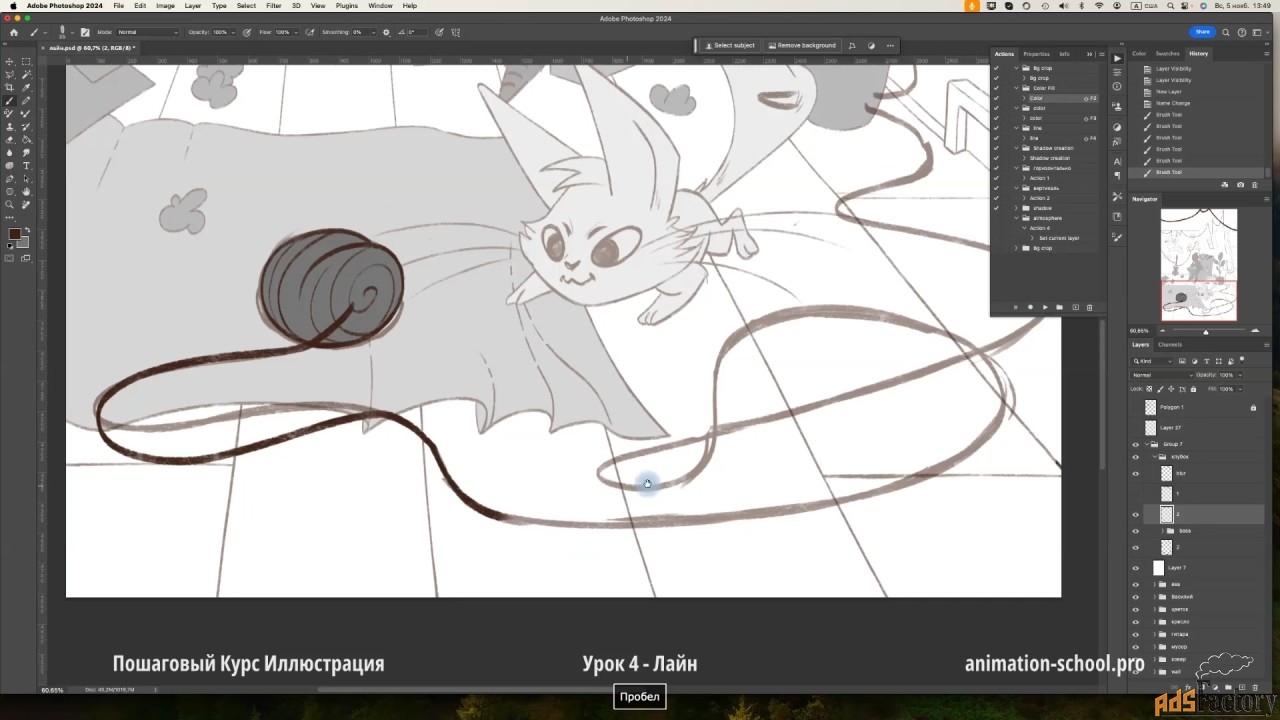The image size is (1280, 720).
Task: Open the brush Mode dropdown
Action: 148,32
